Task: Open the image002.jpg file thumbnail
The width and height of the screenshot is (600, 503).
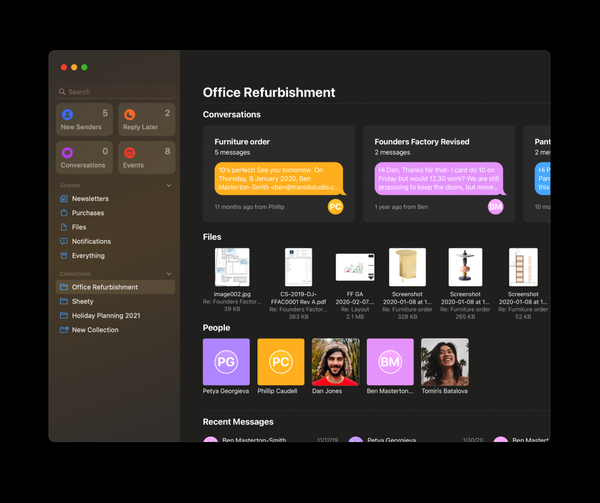Action: [x=232, y=267]
